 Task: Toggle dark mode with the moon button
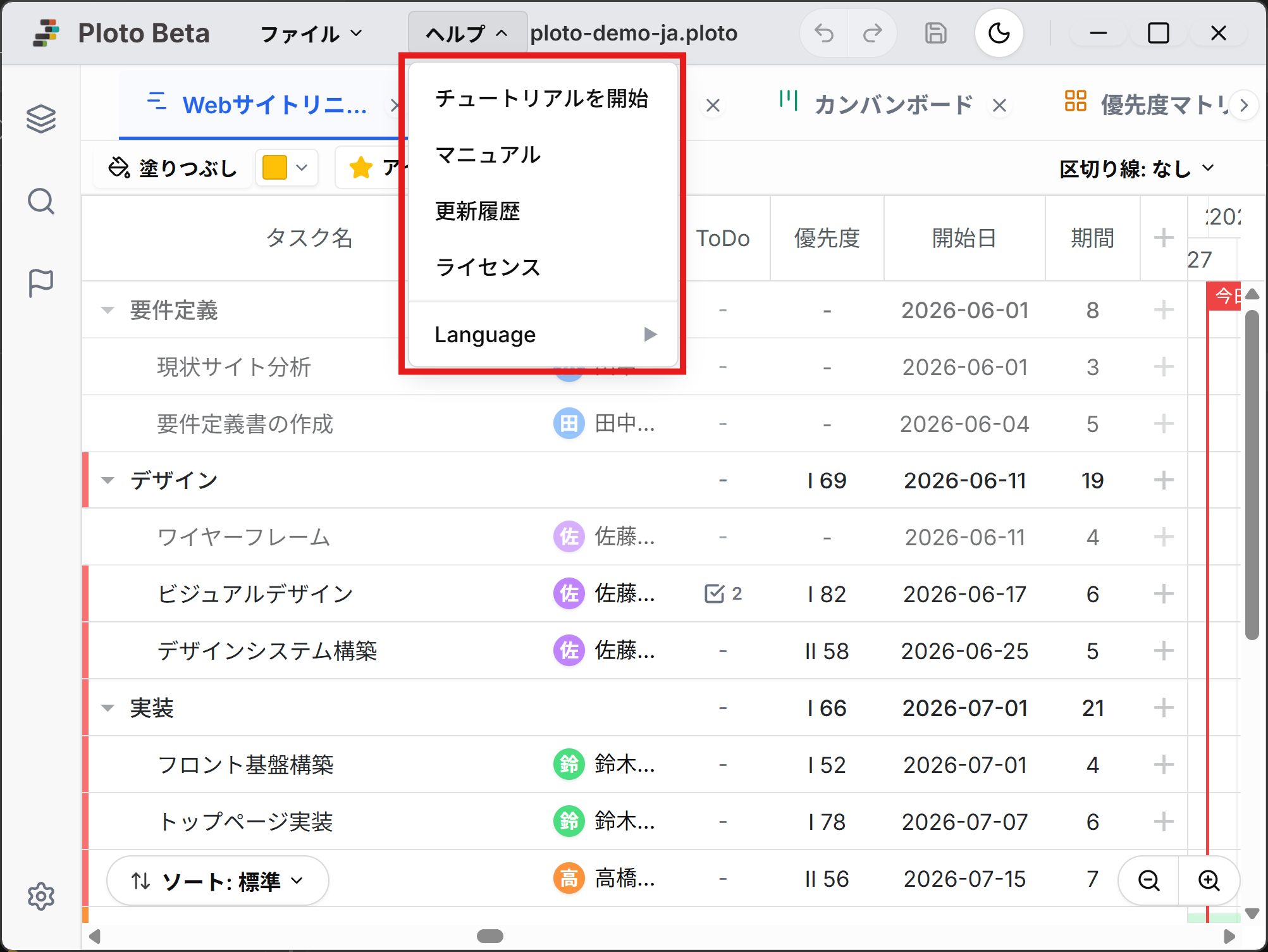click(999, 33)
